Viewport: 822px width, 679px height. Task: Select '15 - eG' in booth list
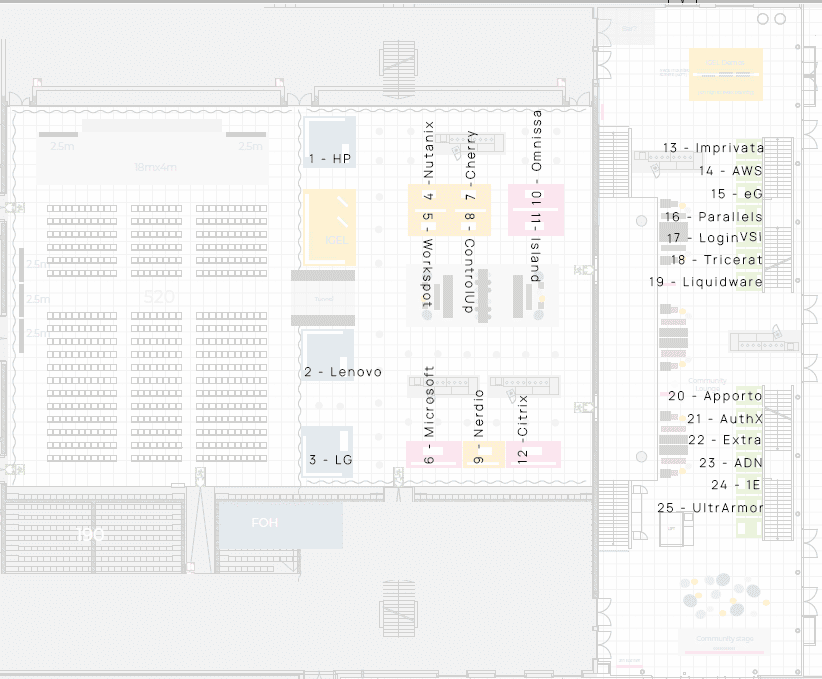click(x=737, y=193)
